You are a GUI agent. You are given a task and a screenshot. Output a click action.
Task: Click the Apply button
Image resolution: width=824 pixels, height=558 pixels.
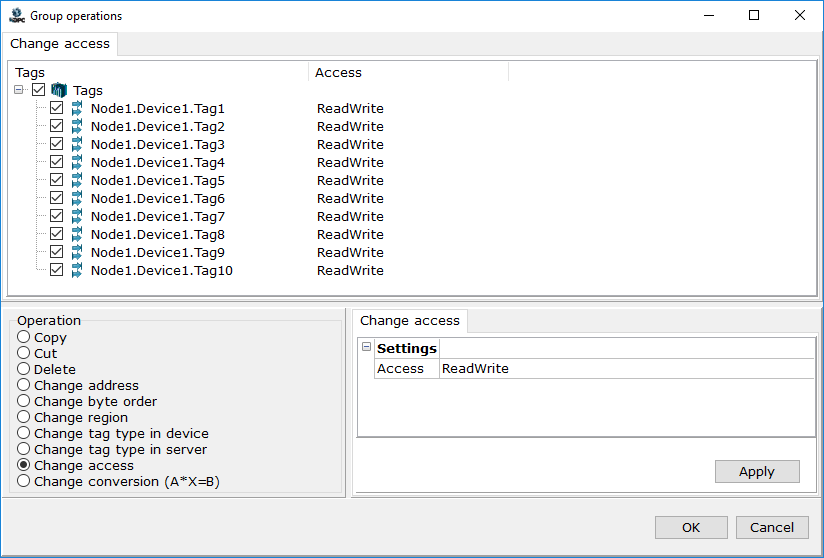coord(757,472)
